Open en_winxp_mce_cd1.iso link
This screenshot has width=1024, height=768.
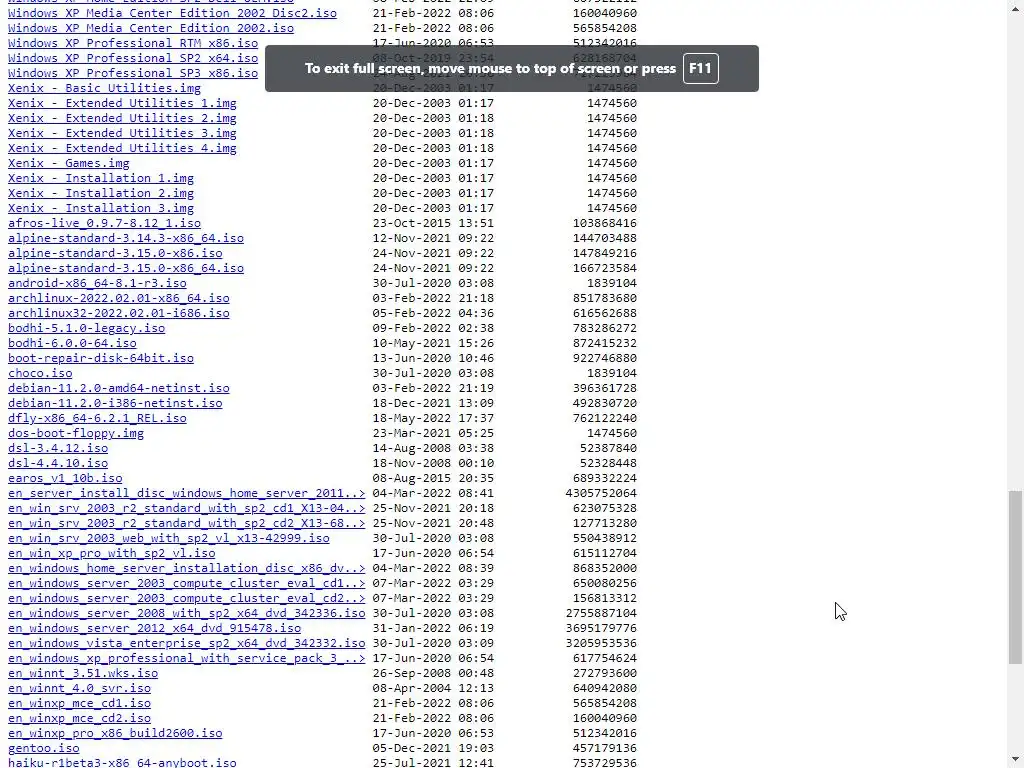79,704
